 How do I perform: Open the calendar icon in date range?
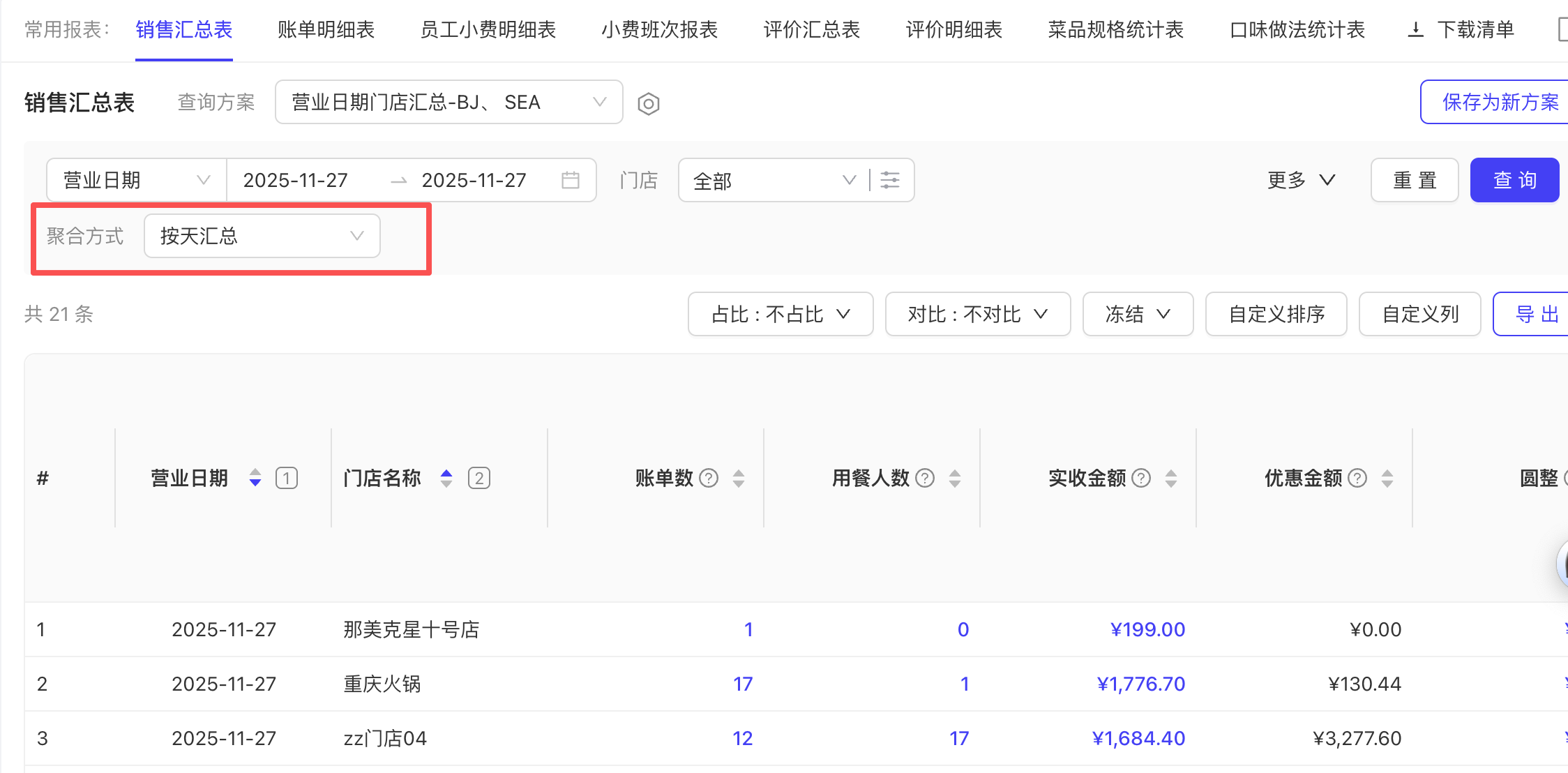[570, 180]
